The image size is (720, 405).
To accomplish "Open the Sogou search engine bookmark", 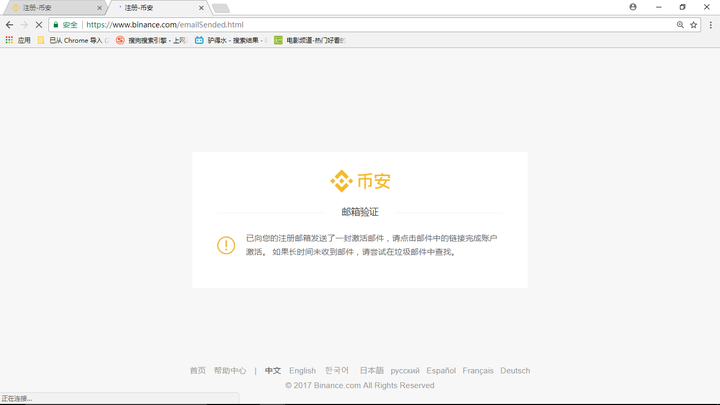I will coord(152,40).
